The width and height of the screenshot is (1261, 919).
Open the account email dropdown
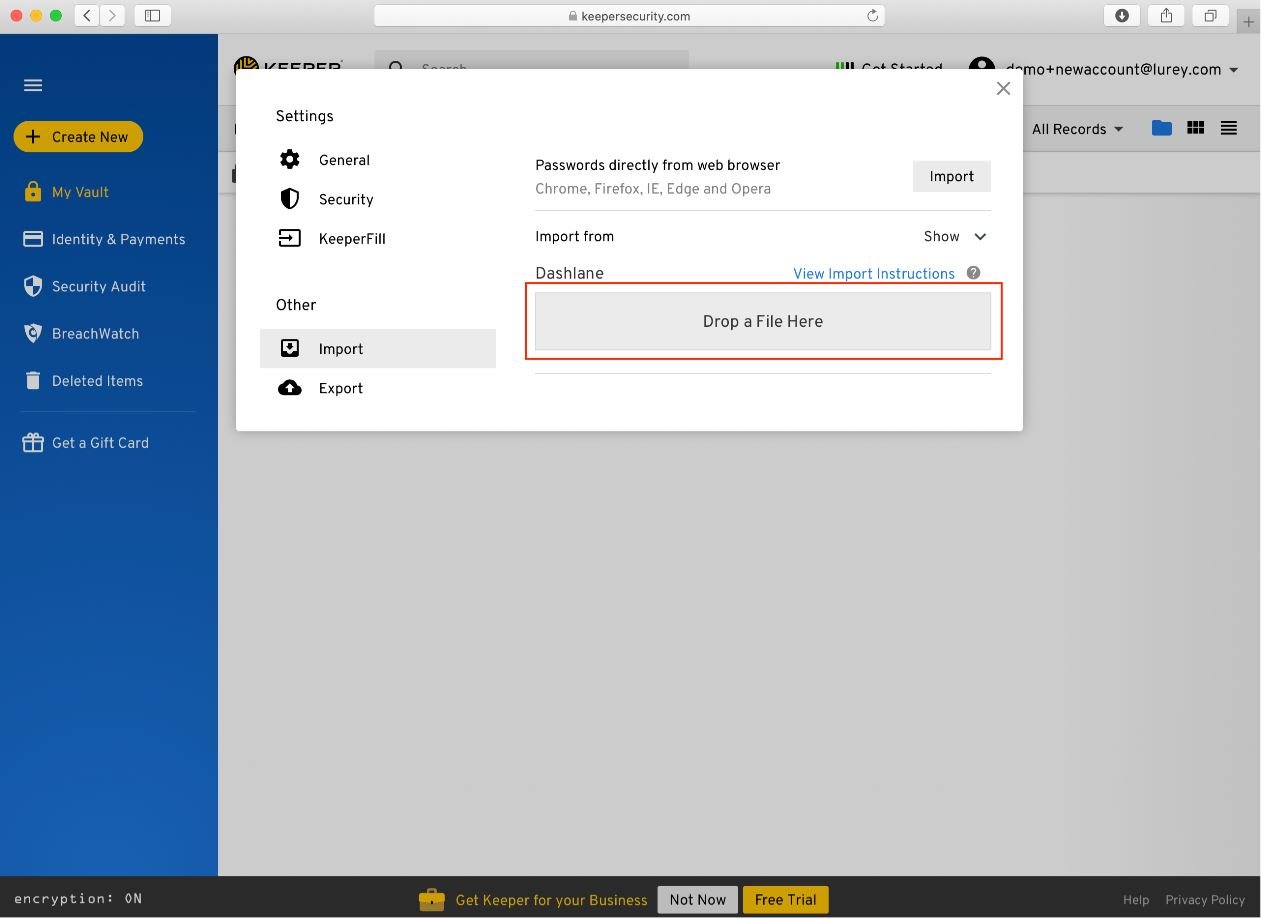(x=1122, y=69)
